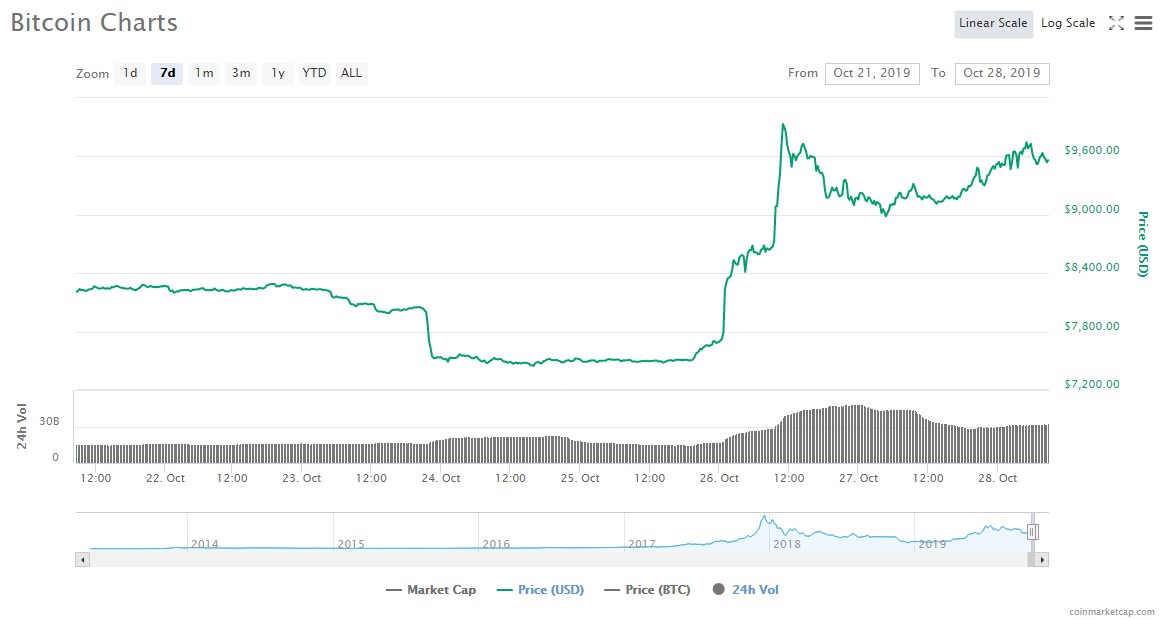The image size is (1165, 620).
Task: Click the 24. Oct date label
Action: click(441, 478)
